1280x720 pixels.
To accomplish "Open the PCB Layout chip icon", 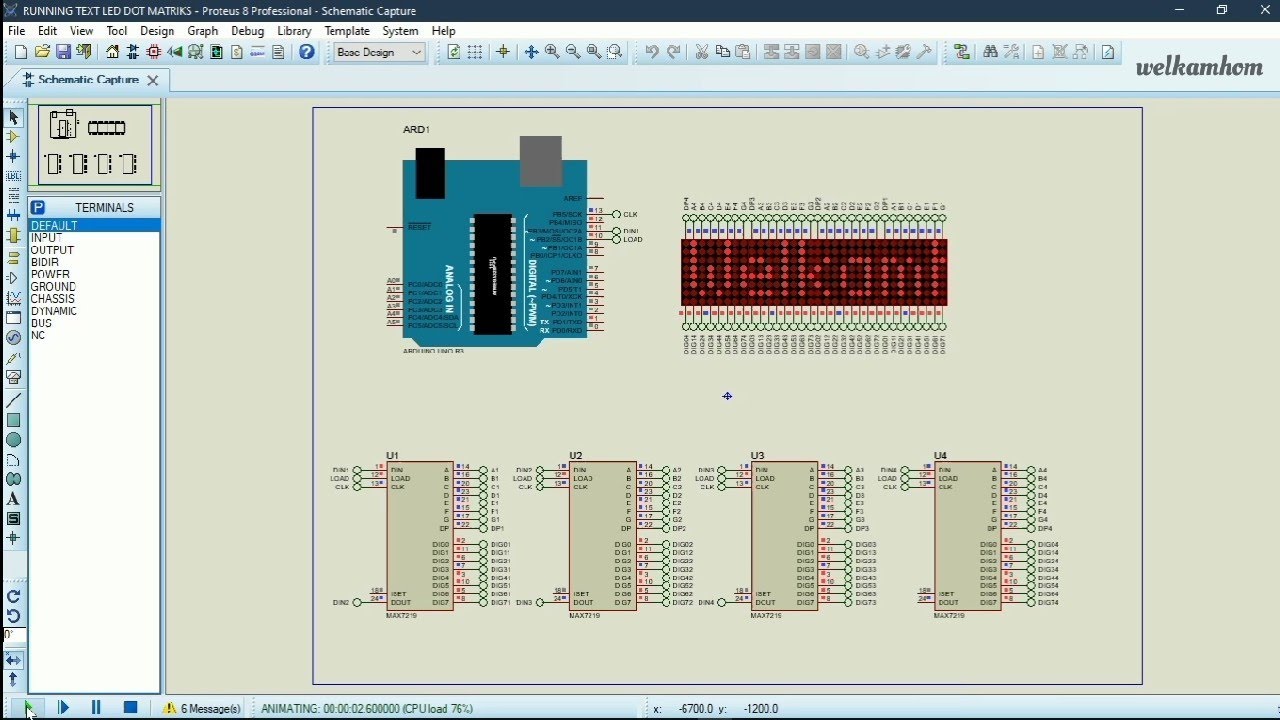I will pos(154,52).
